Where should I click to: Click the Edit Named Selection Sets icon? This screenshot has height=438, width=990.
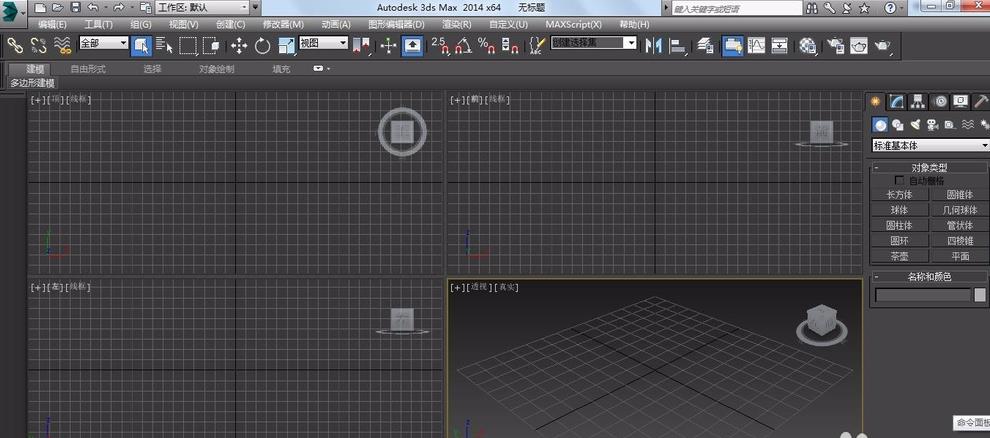(536, 45)
